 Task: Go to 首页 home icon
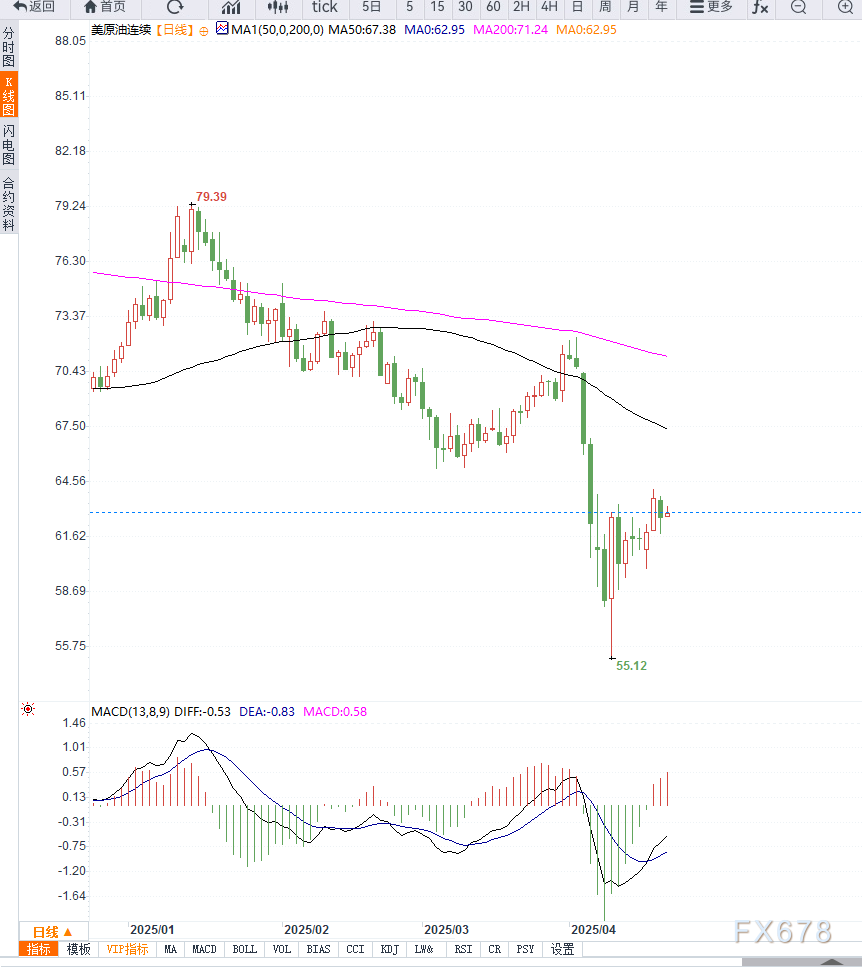pyautogui.click(x=90, y=7)
